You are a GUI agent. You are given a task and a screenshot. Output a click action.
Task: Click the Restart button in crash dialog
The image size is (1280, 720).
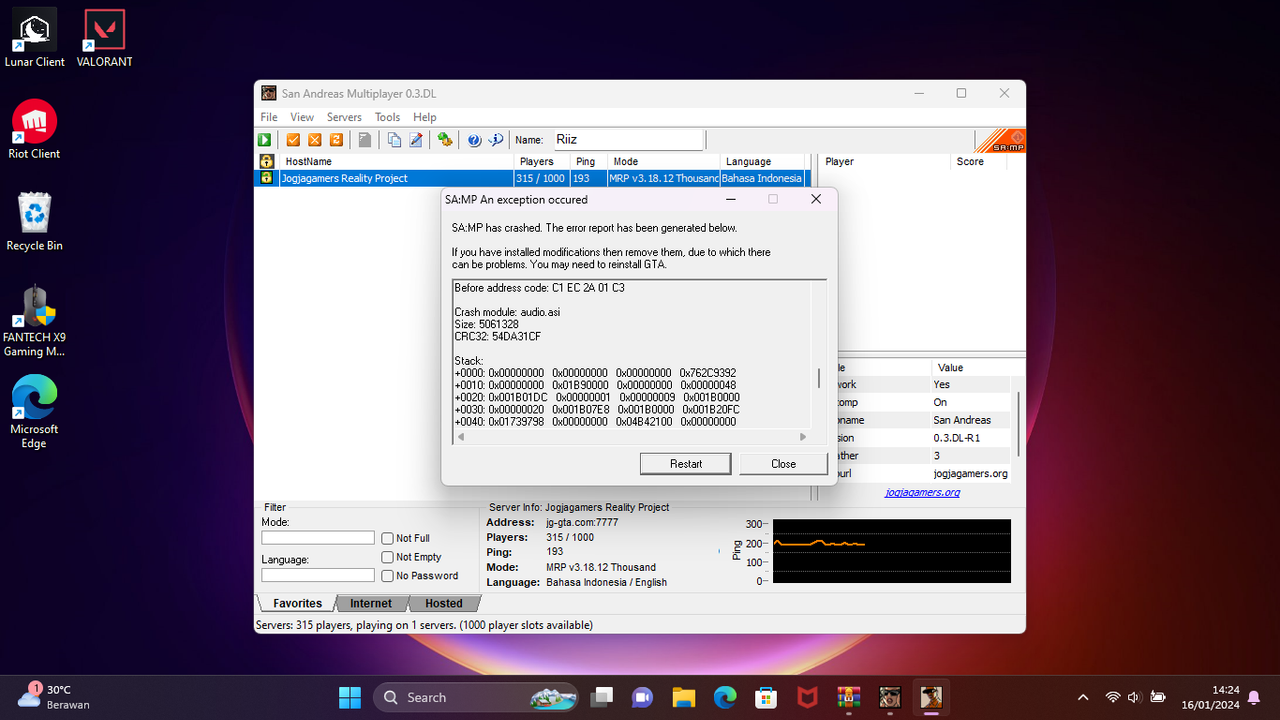(686, 464)
